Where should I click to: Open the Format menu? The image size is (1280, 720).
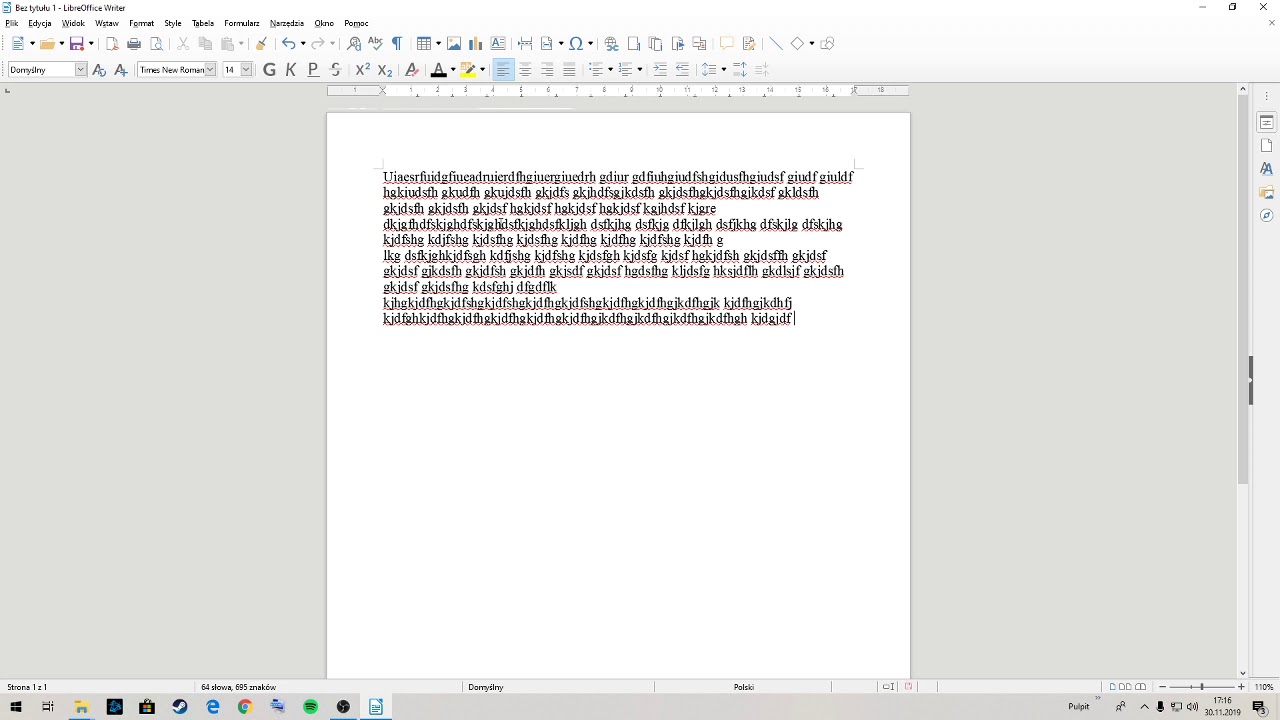[x=141, y=23]
